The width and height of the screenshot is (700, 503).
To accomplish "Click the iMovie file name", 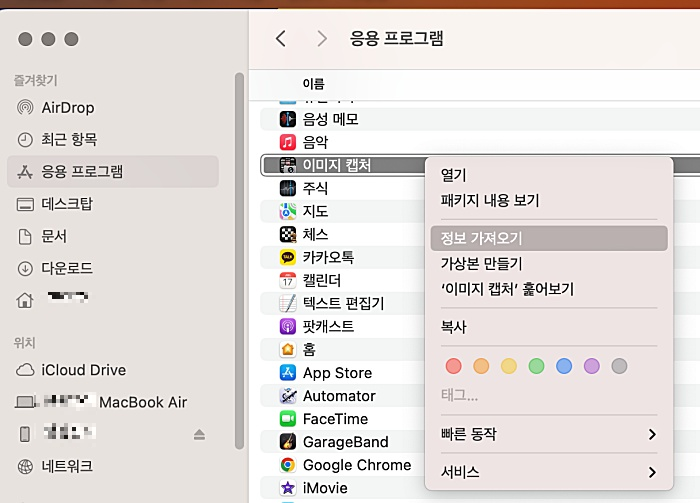I will (x=325, y=488).
